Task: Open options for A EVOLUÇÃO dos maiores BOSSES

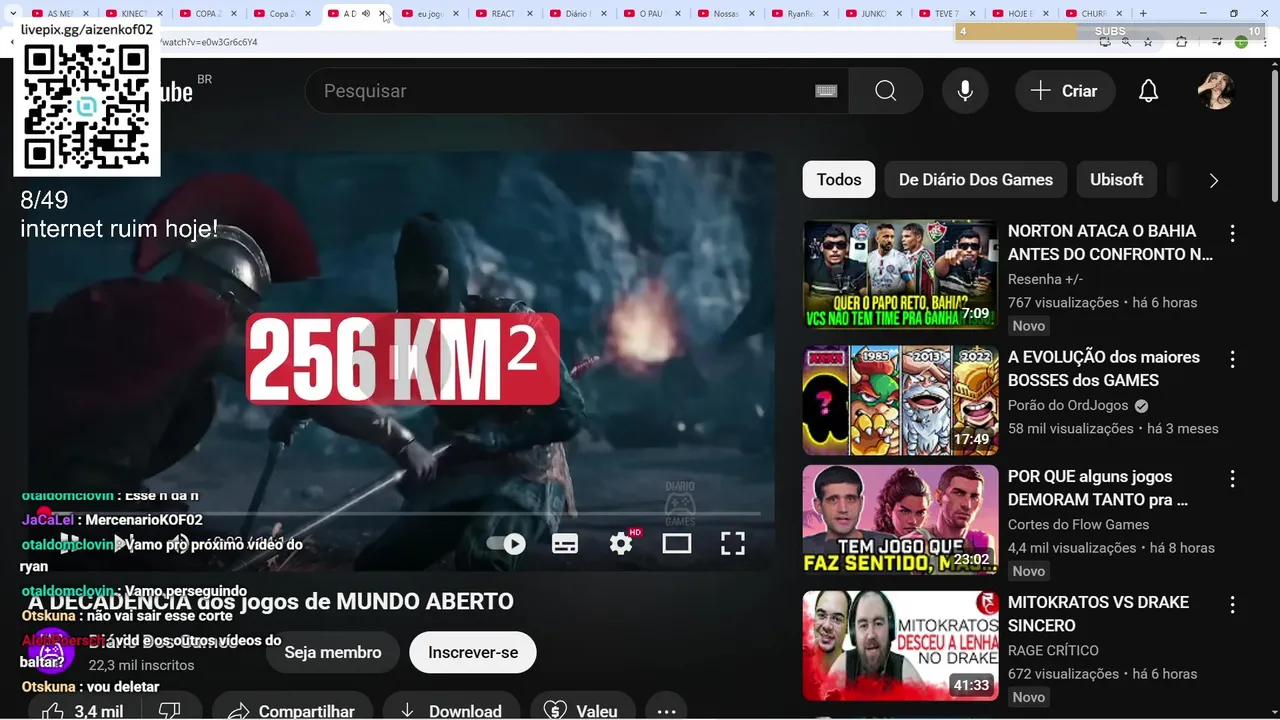Action: pos(1232,359)
